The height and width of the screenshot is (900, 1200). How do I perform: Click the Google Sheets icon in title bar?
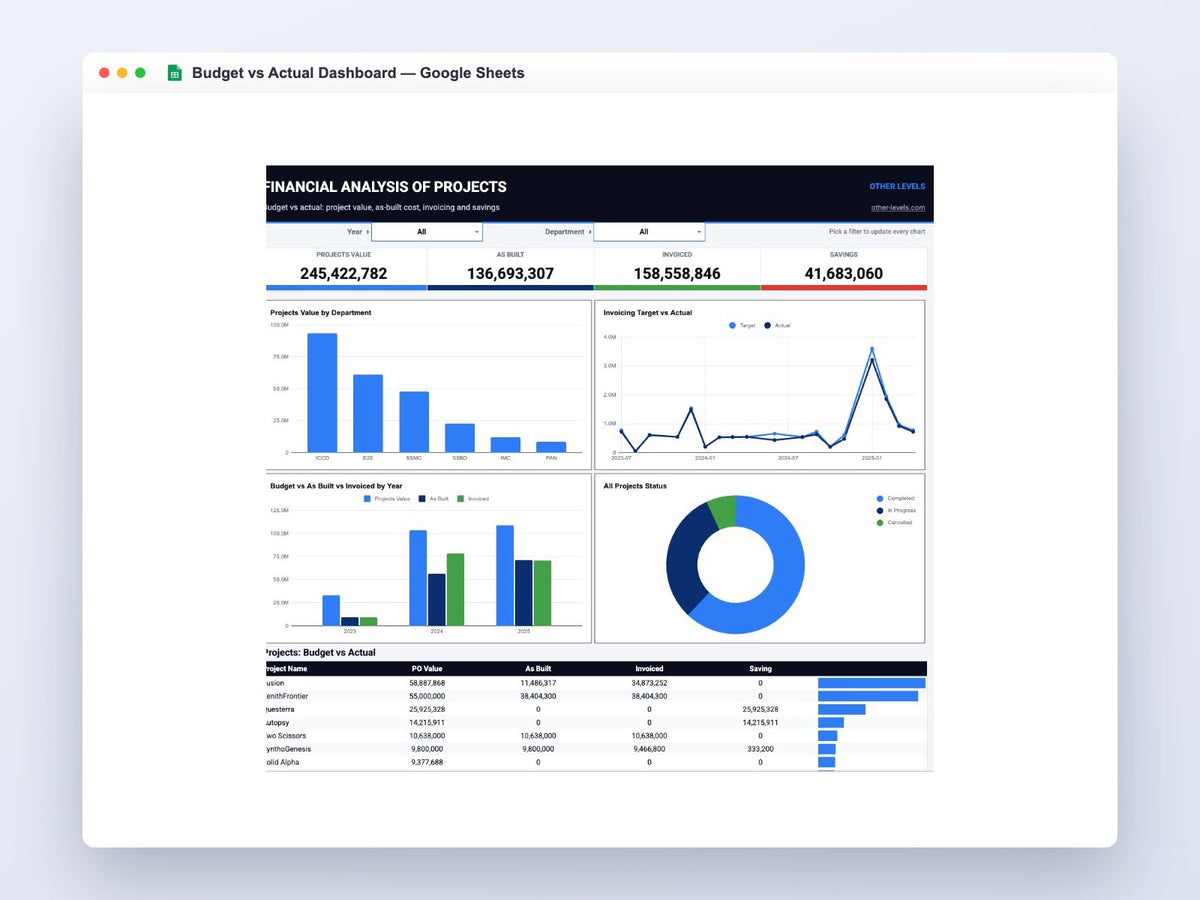coord(174,73)
